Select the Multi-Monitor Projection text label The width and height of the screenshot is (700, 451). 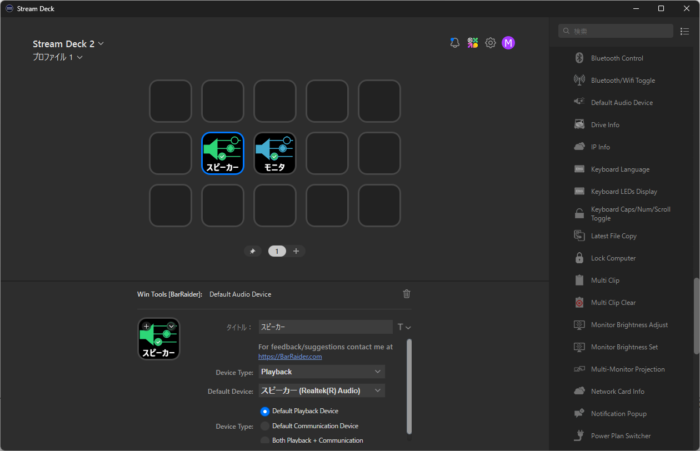(x=628, y=369)
